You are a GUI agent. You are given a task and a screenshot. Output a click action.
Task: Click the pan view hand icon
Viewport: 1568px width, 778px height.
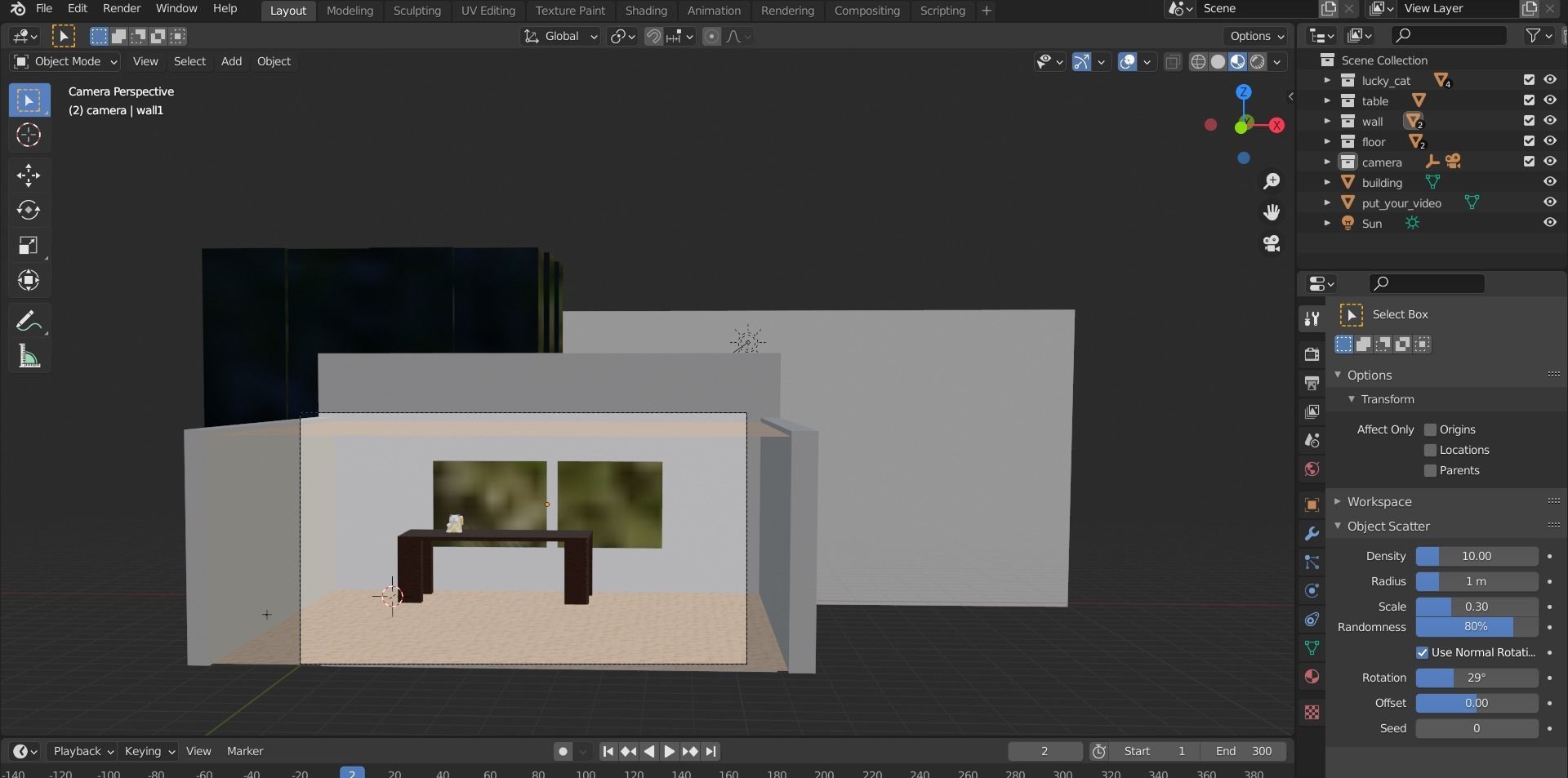tap(1272, 212)
